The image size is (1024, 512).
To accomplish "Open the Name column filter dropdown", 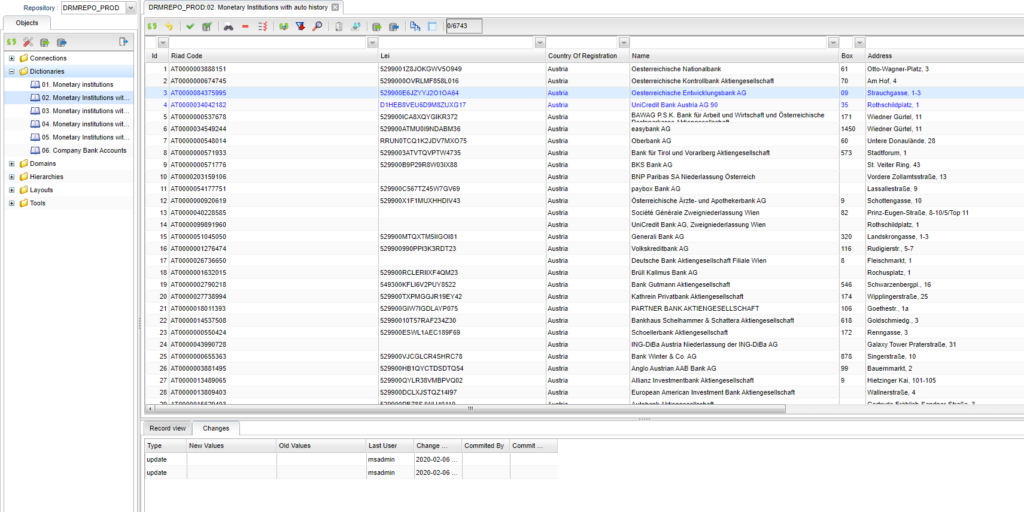I will coord(833,43).
